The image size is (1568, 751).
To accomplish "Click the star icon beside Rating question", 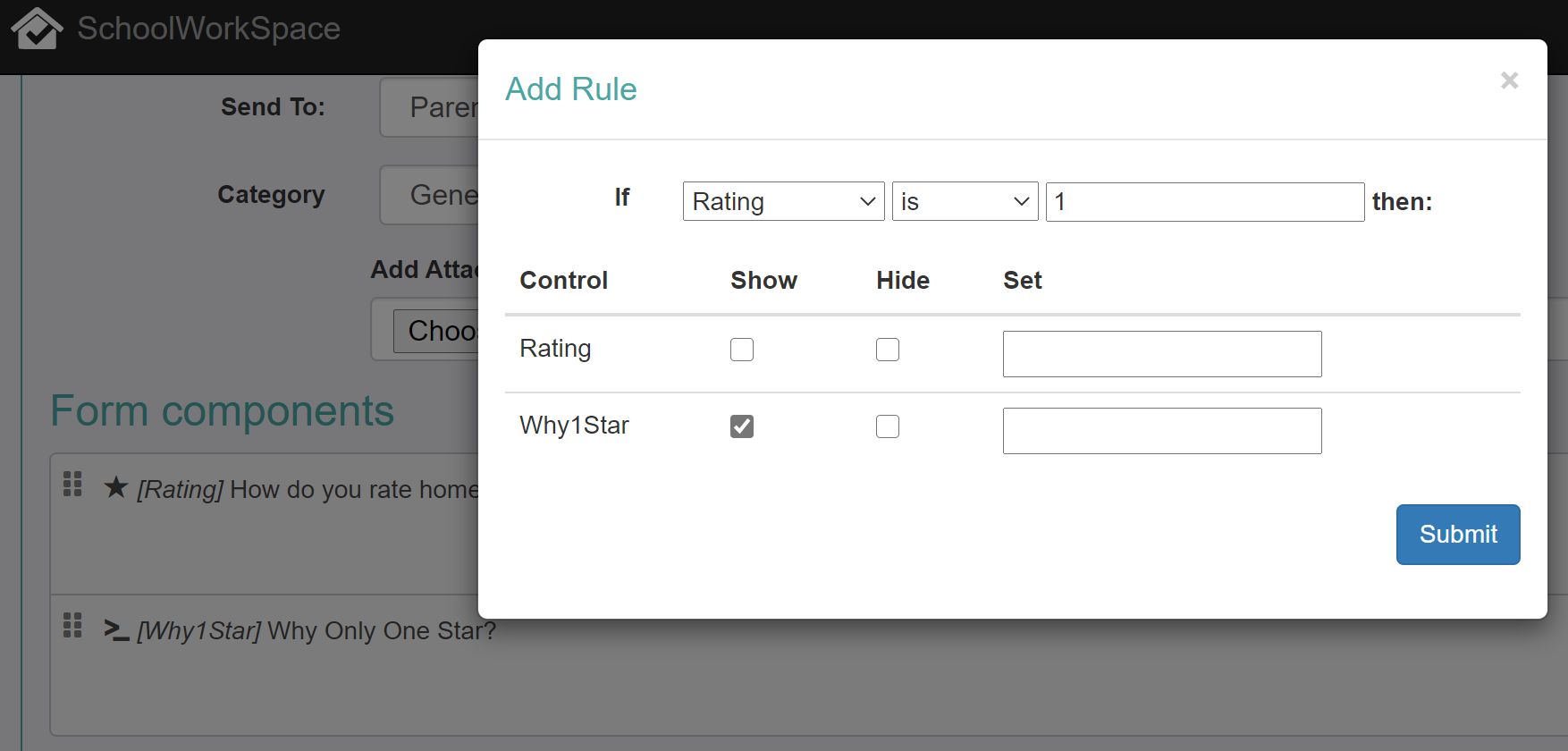I will click(116, 487).
